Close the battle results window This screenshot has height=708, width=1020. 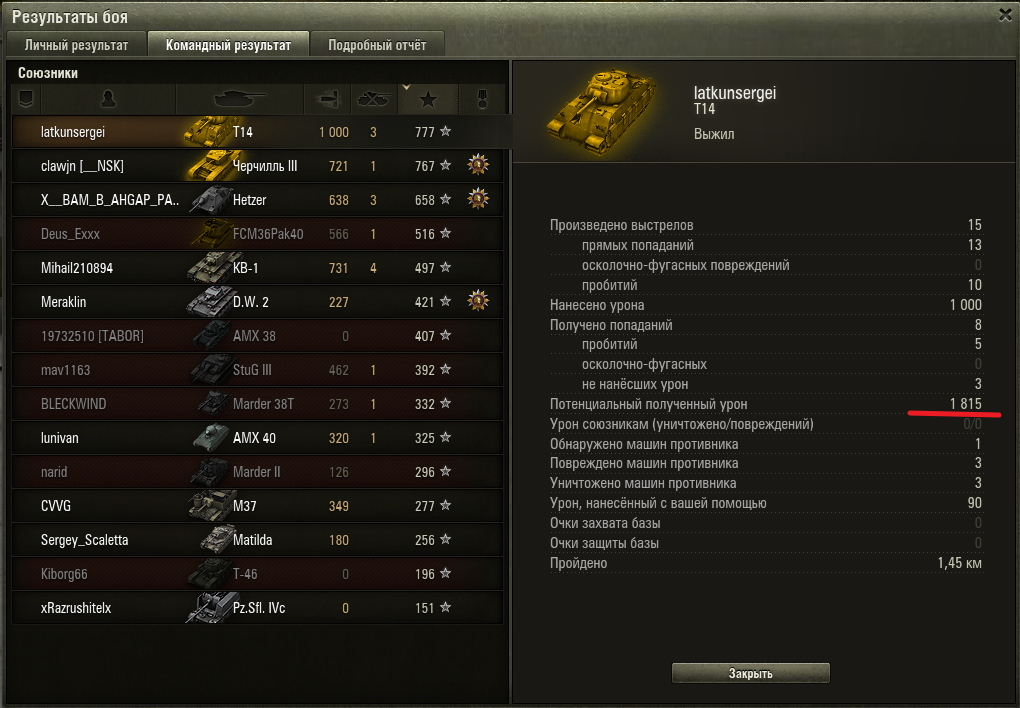[1005, 15]
